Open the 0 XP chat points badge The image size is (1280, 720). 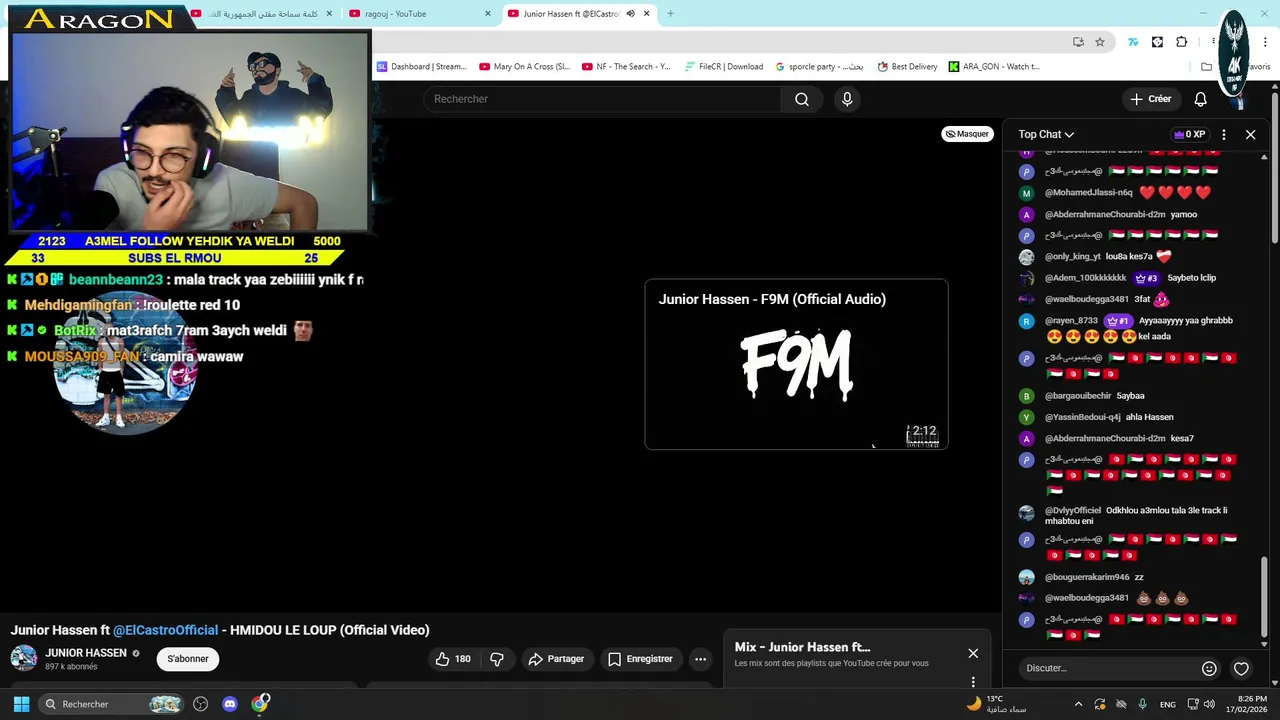[1189, 134]
